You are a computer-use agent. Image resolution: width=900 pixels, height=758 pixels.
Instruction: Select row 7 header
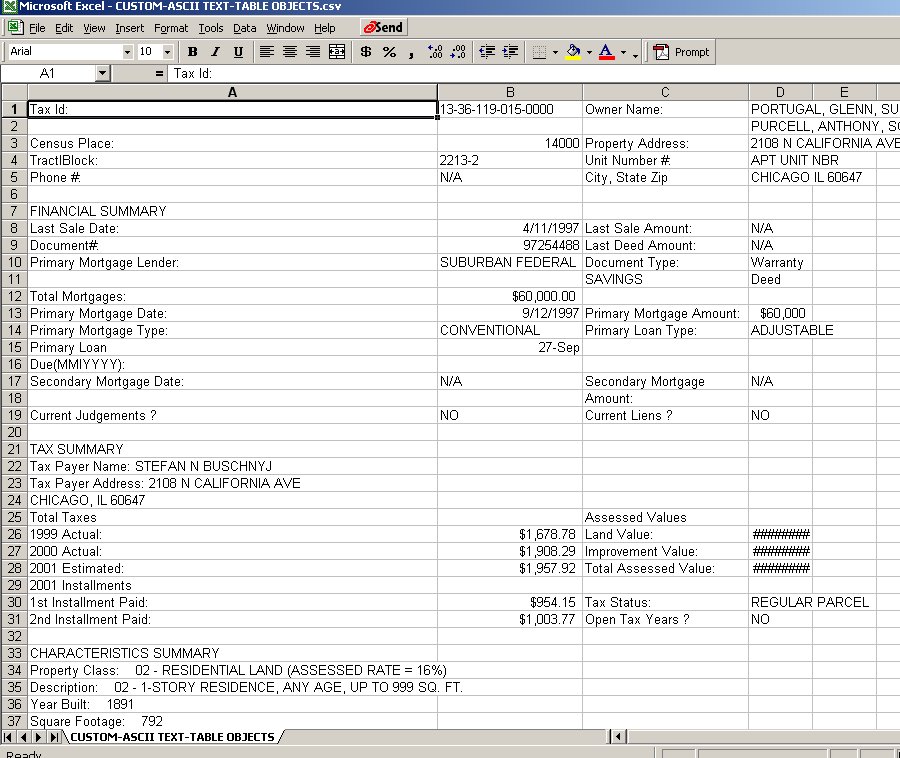tap(14, 211)
